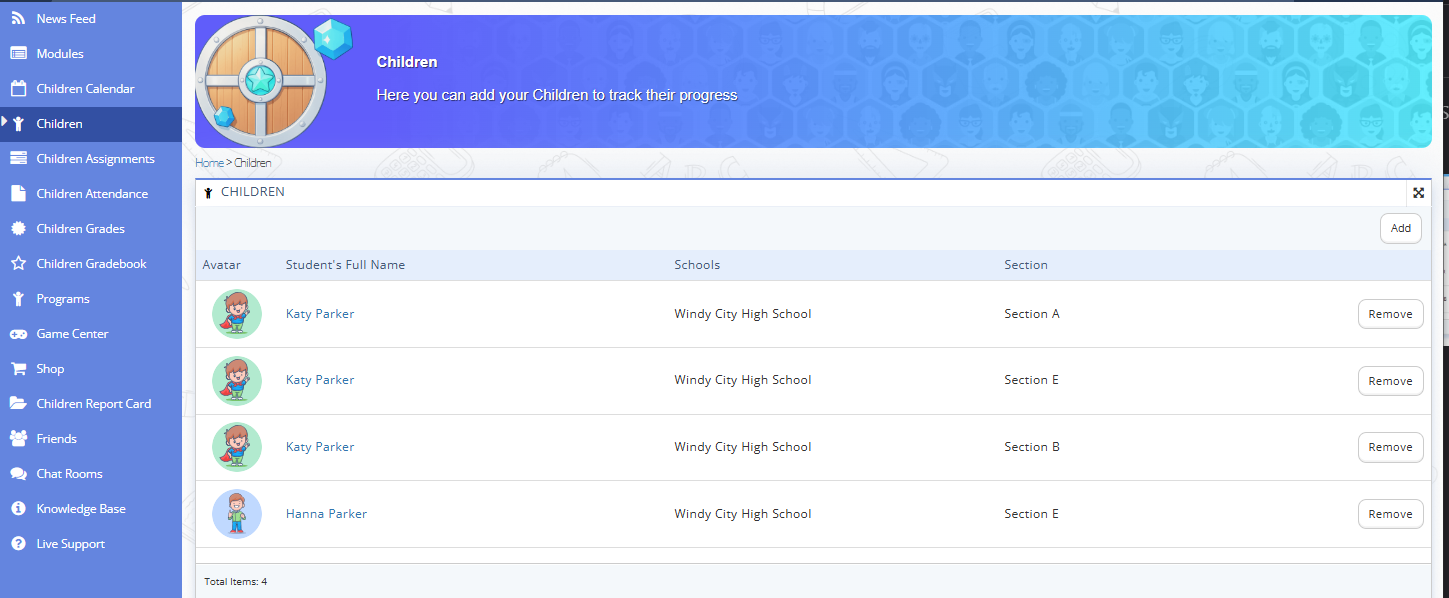Image resolution: width=1449 pixels, height=598 pixels.
Task: Click Hanna Parker's avatar thumbnail
Action: click(237, 514)
